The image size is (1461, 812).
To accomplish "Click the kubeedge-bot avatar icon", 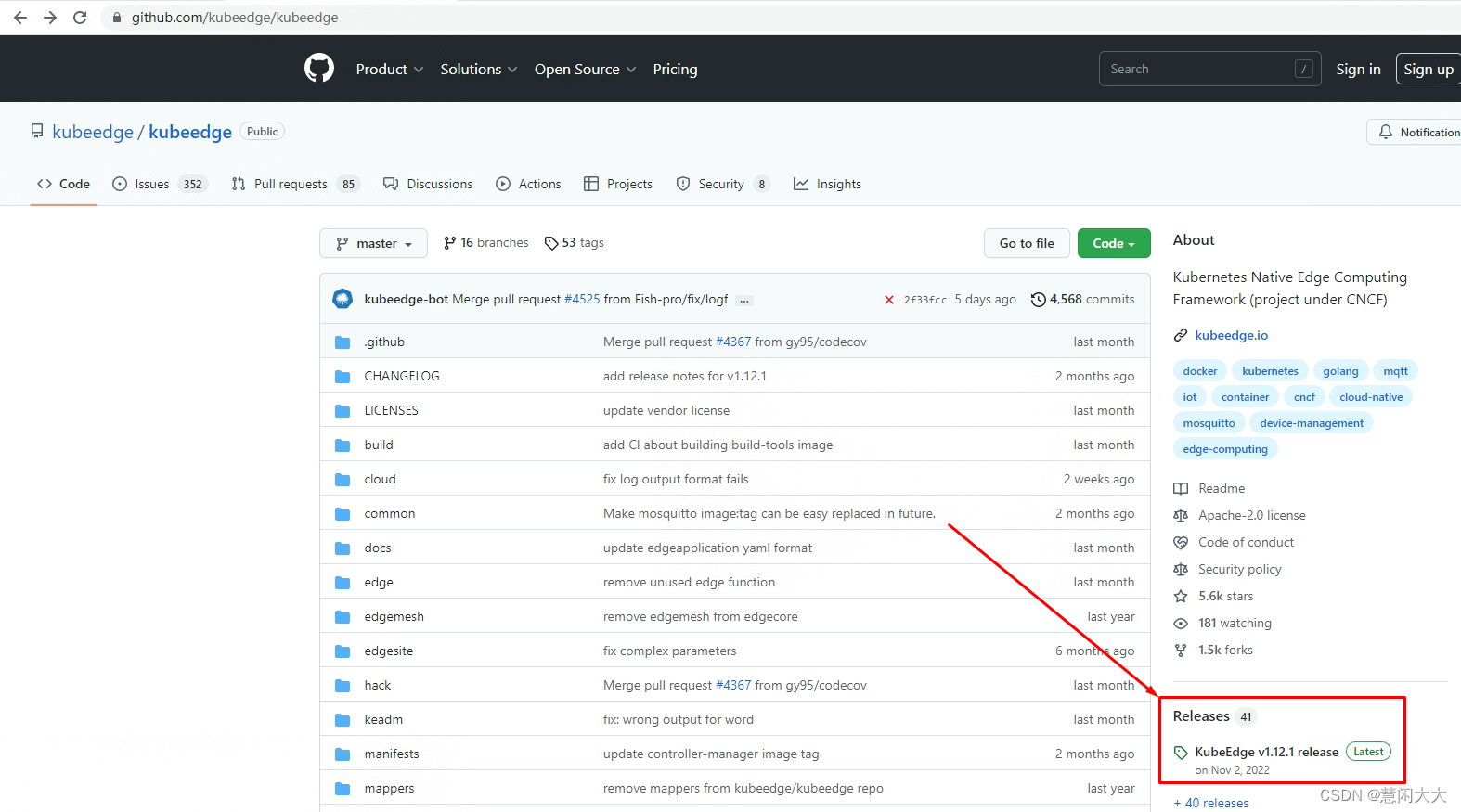I will point(343,299).
